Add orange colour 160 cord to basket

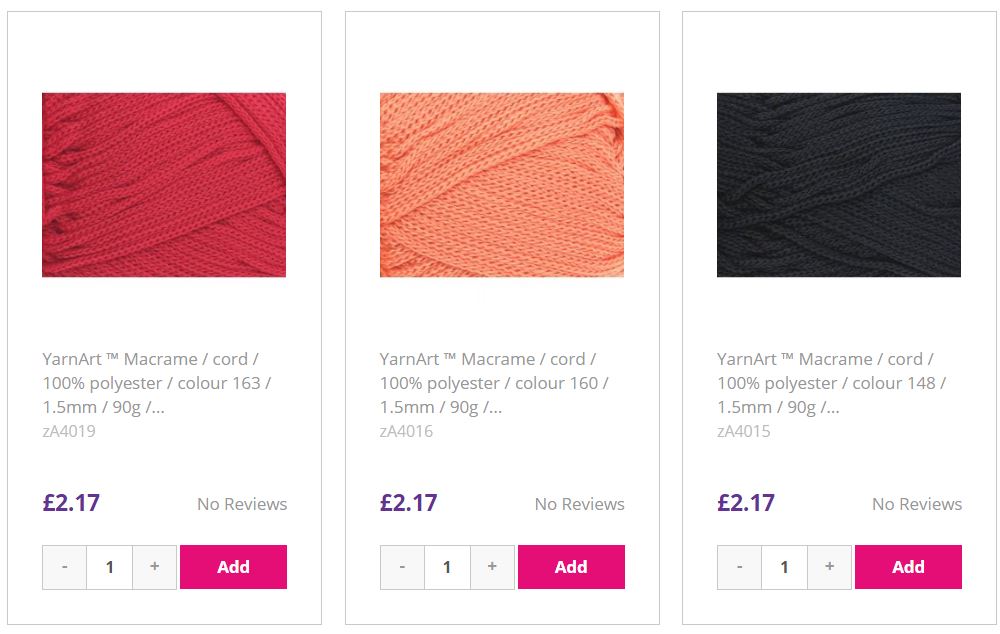tap(571, 567)
